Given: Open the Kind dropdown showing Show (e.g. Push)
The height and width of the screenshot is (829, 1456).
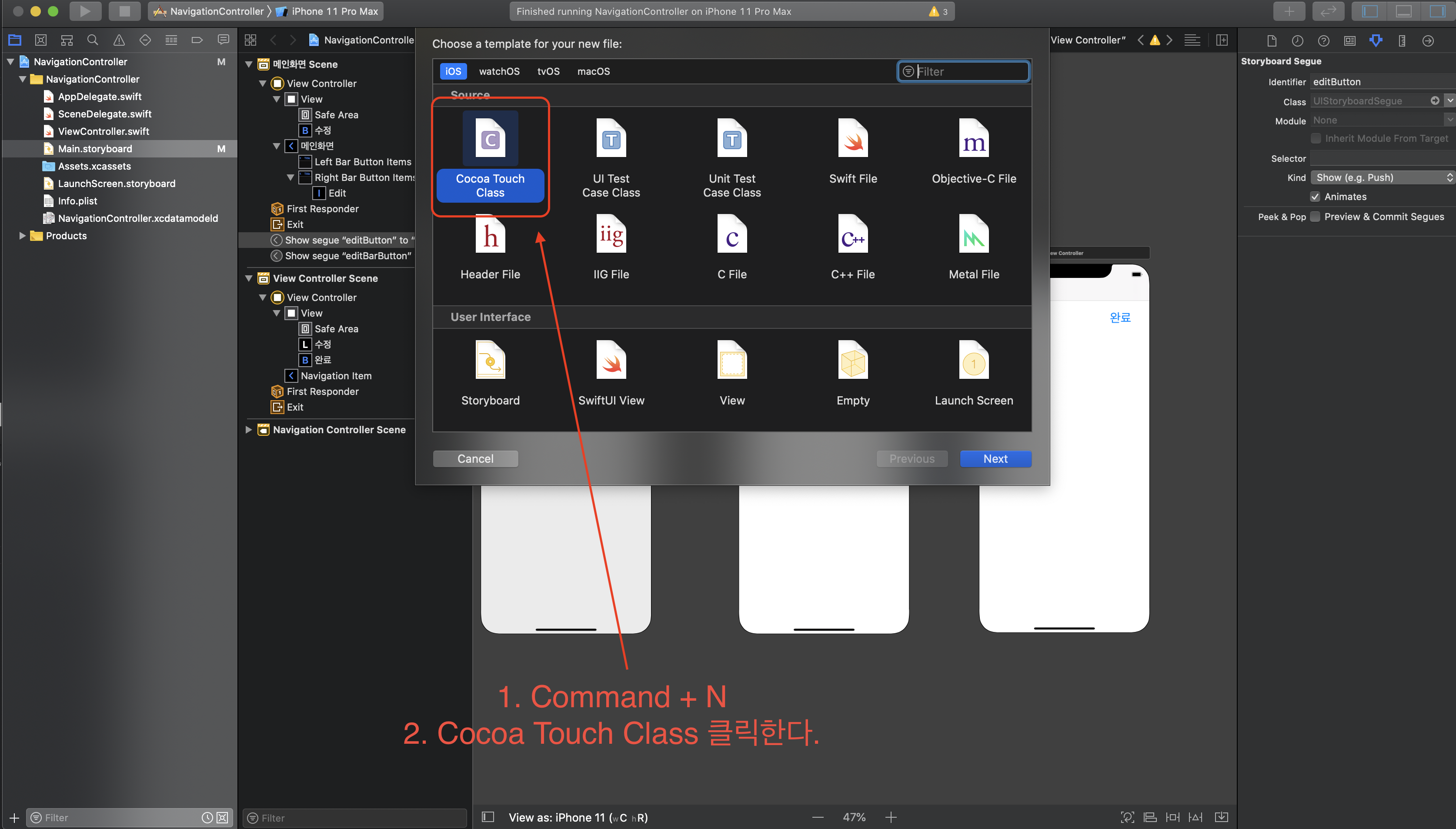Looking at the screenshot, I should point(1382,177).
